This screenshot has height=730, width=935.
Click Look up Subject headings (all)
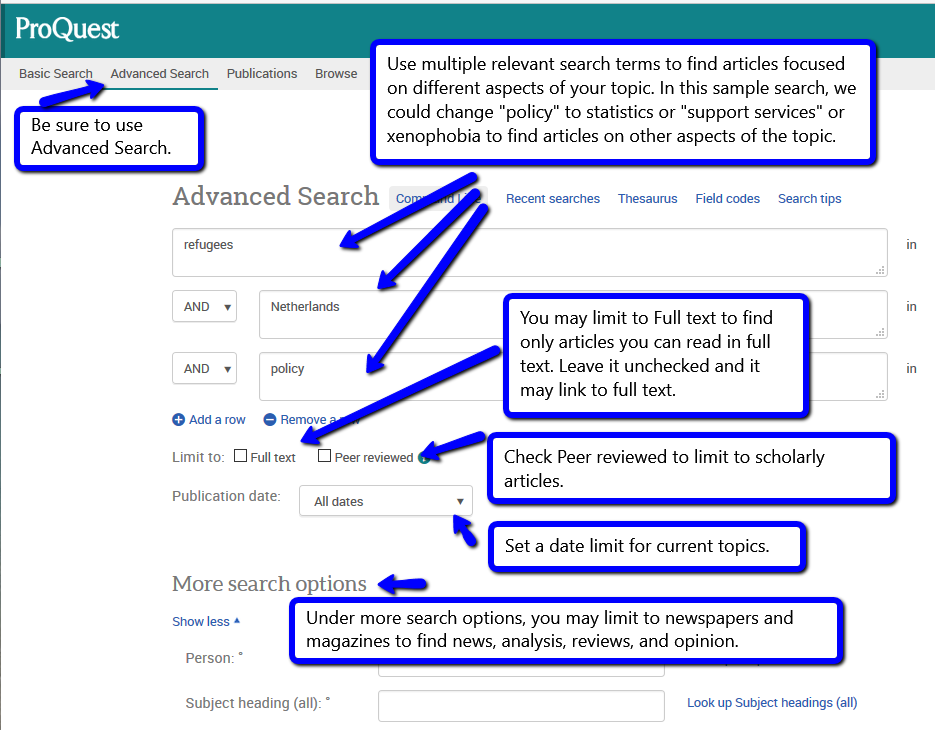tap(771, 703)
